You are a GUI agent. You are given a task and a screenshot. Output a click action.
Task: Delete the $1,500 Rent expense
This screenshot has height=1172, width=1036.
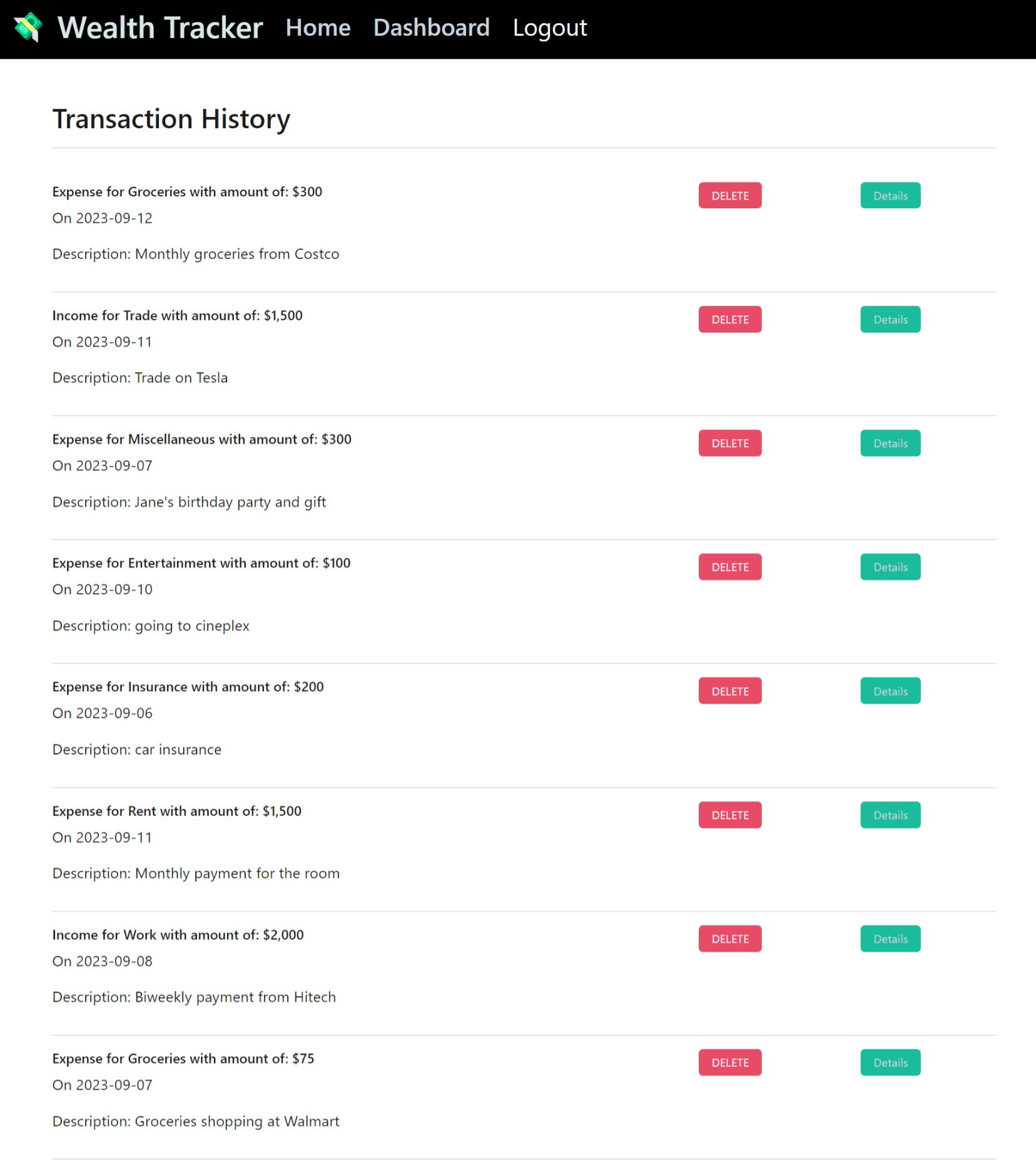729,815
